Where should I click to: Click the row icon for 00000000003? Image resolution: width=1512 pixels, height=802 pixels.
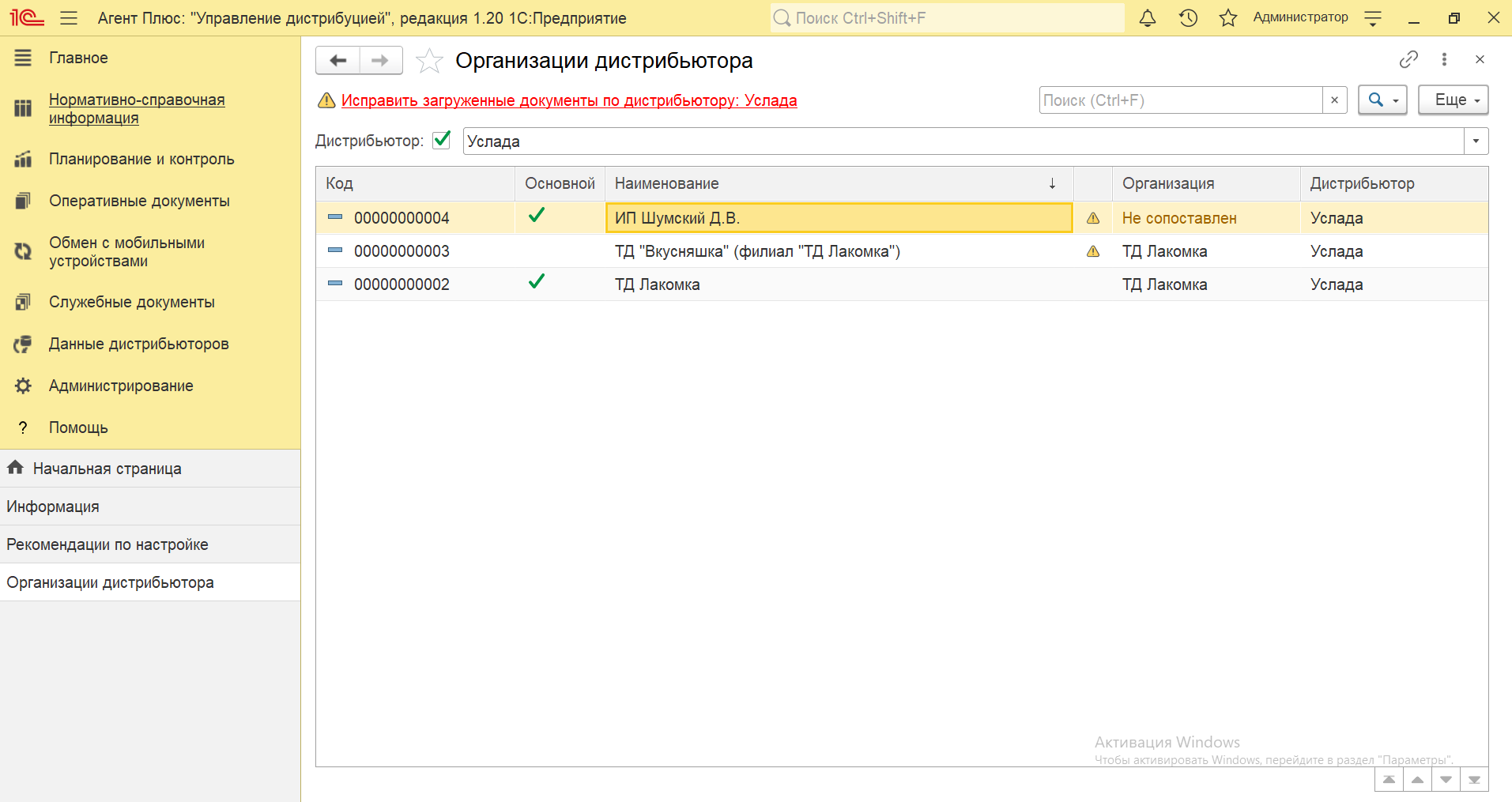coord(335,250)
